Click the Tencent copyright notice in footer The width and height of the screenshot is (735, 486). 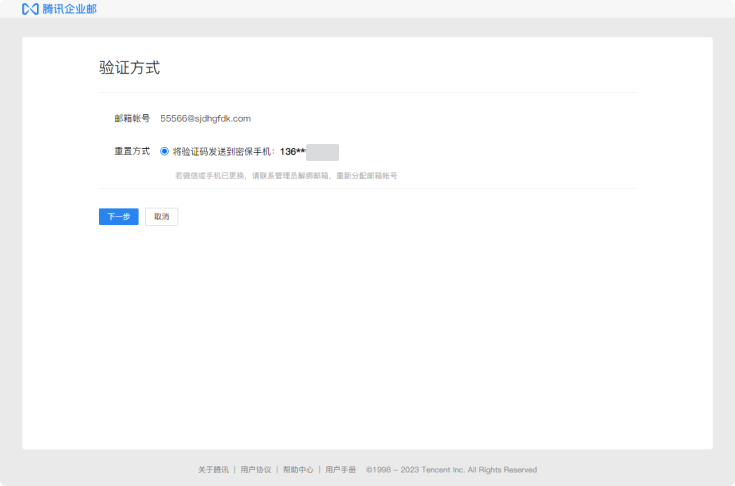(451, 469)
